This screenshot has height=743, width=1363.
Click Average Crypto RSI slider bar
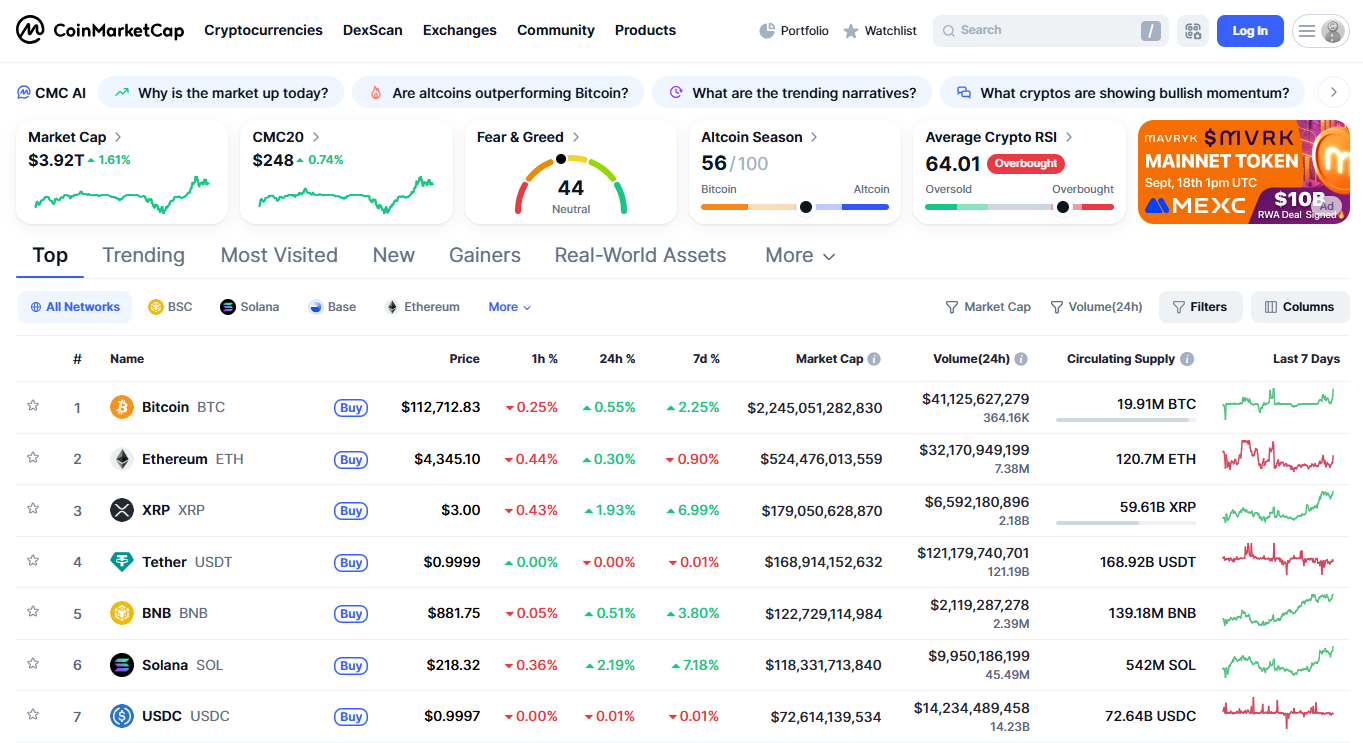click(1019, 207)
